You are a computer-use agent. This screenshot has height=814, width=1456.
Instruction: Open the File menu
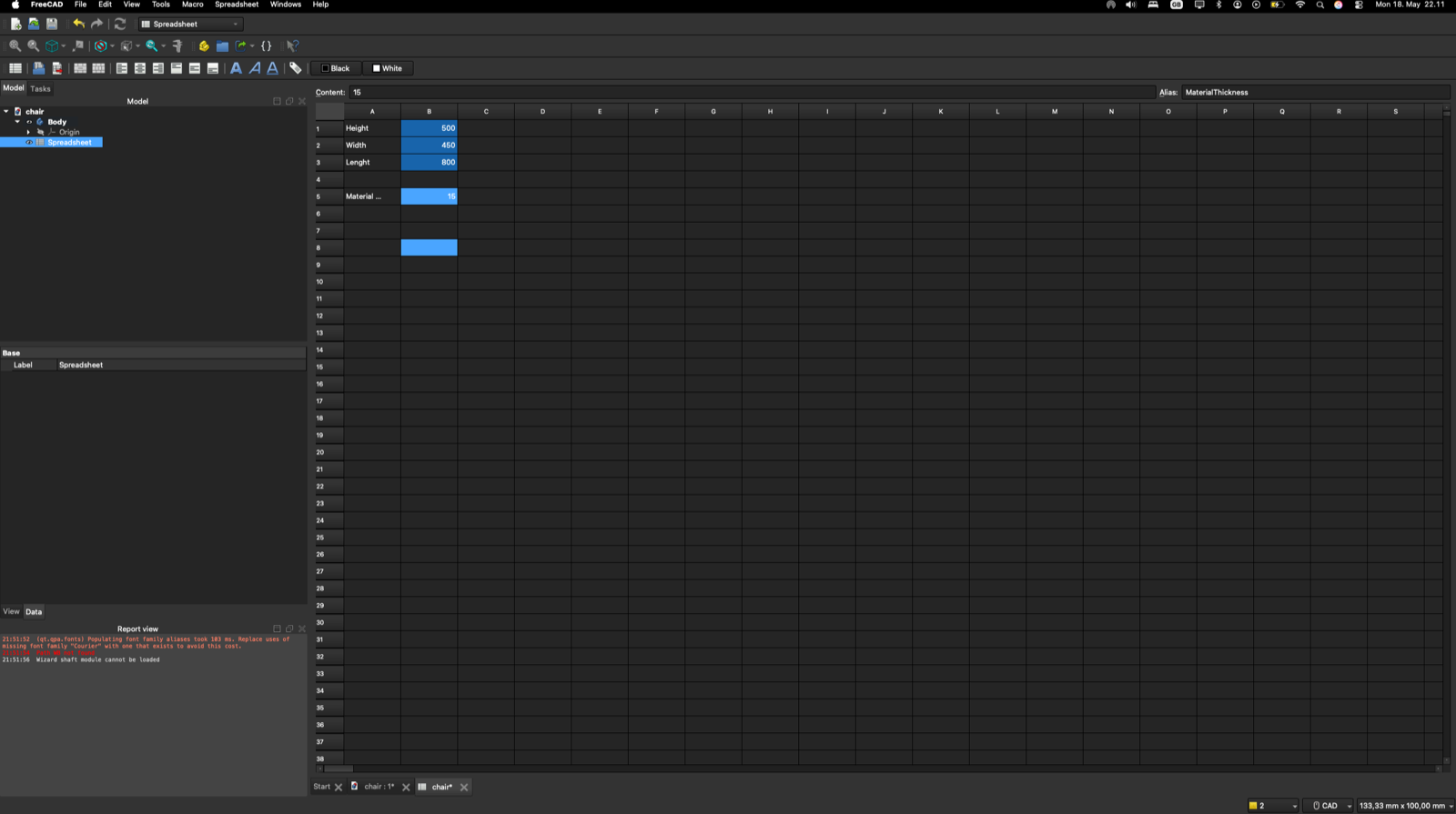[x=80, y=5]
